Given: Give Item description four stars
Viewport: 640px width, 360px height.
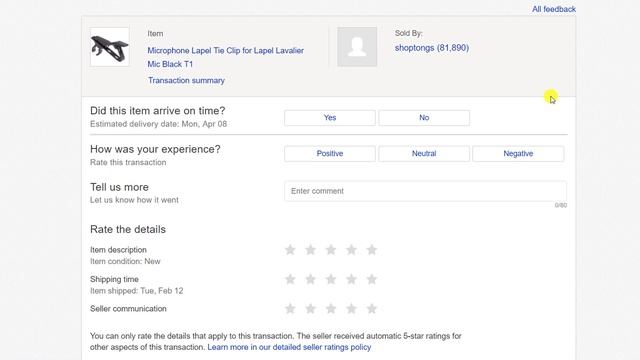Looking at the screenshot, I should (x=351, y=249).
